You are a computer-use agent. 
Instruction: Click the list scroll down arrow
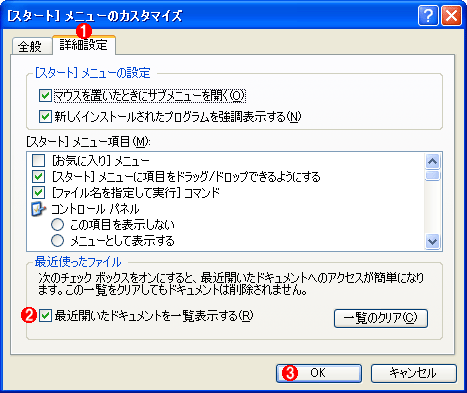pyautogui.click(x=433, y=241)
